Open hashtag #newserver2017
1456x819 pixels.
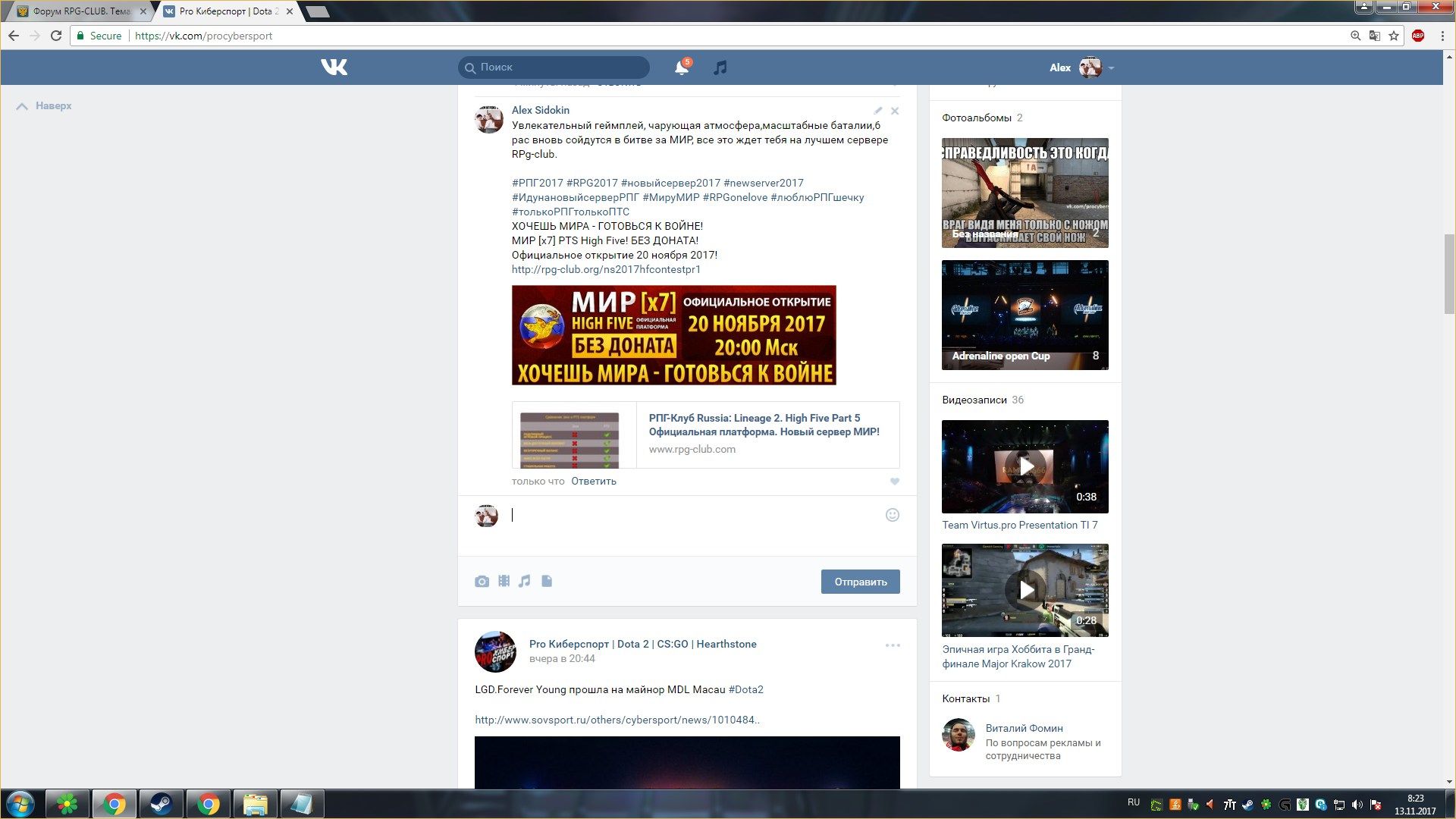(x=763, y=183)
